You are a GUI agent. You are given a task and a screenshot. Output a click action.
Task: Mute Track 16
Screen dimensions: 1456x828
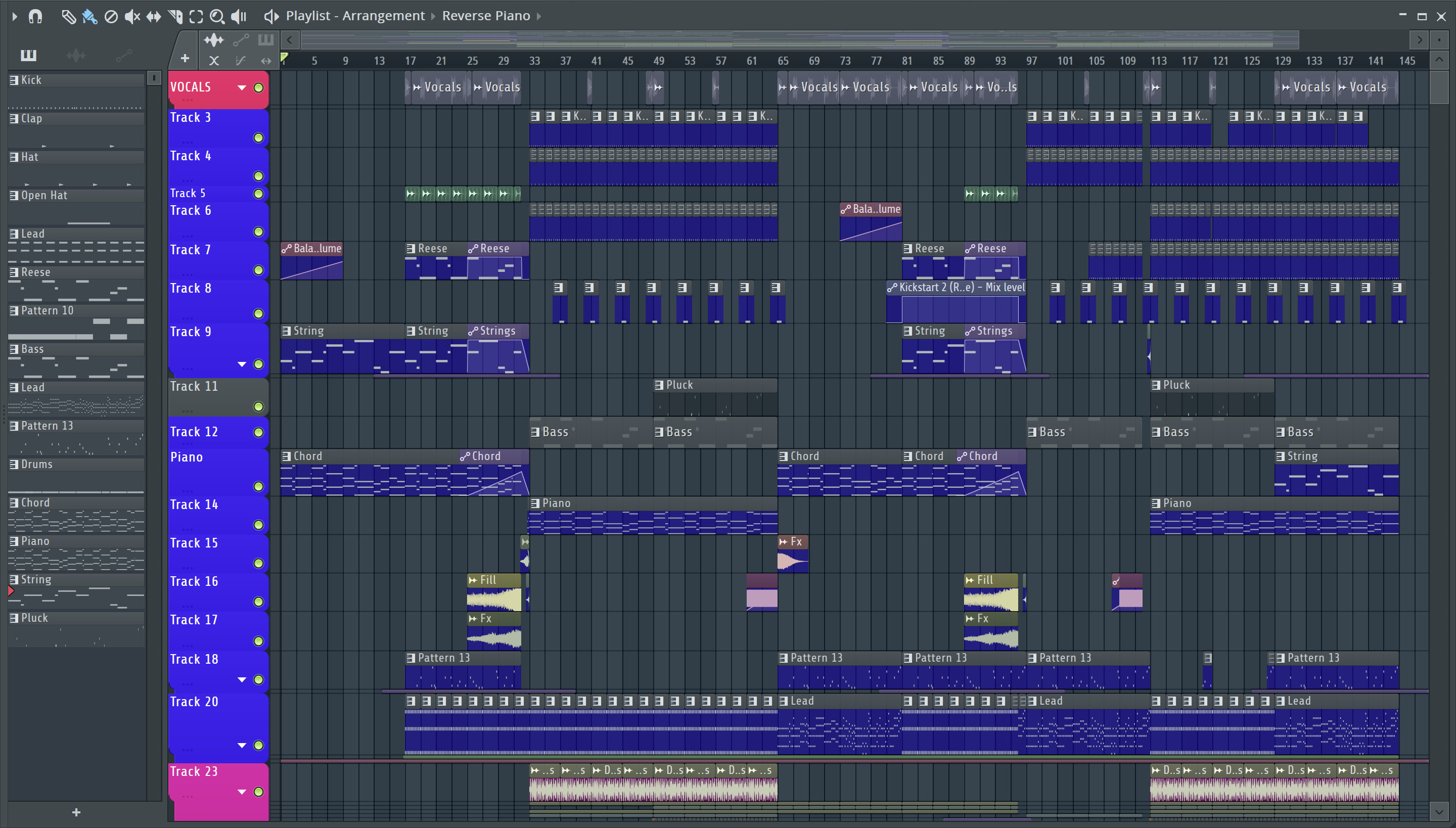258,602
